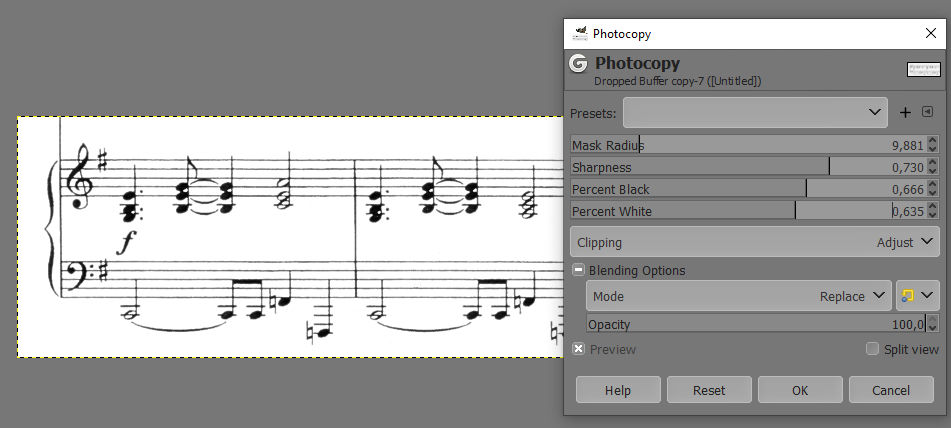Click the layer preview thumbnail in header

[x=923, y=69]
